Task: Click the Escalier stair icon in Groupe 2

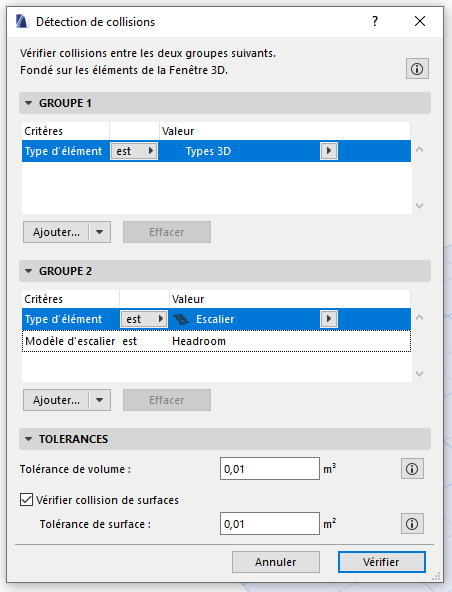Action: [x=181, y=319]
